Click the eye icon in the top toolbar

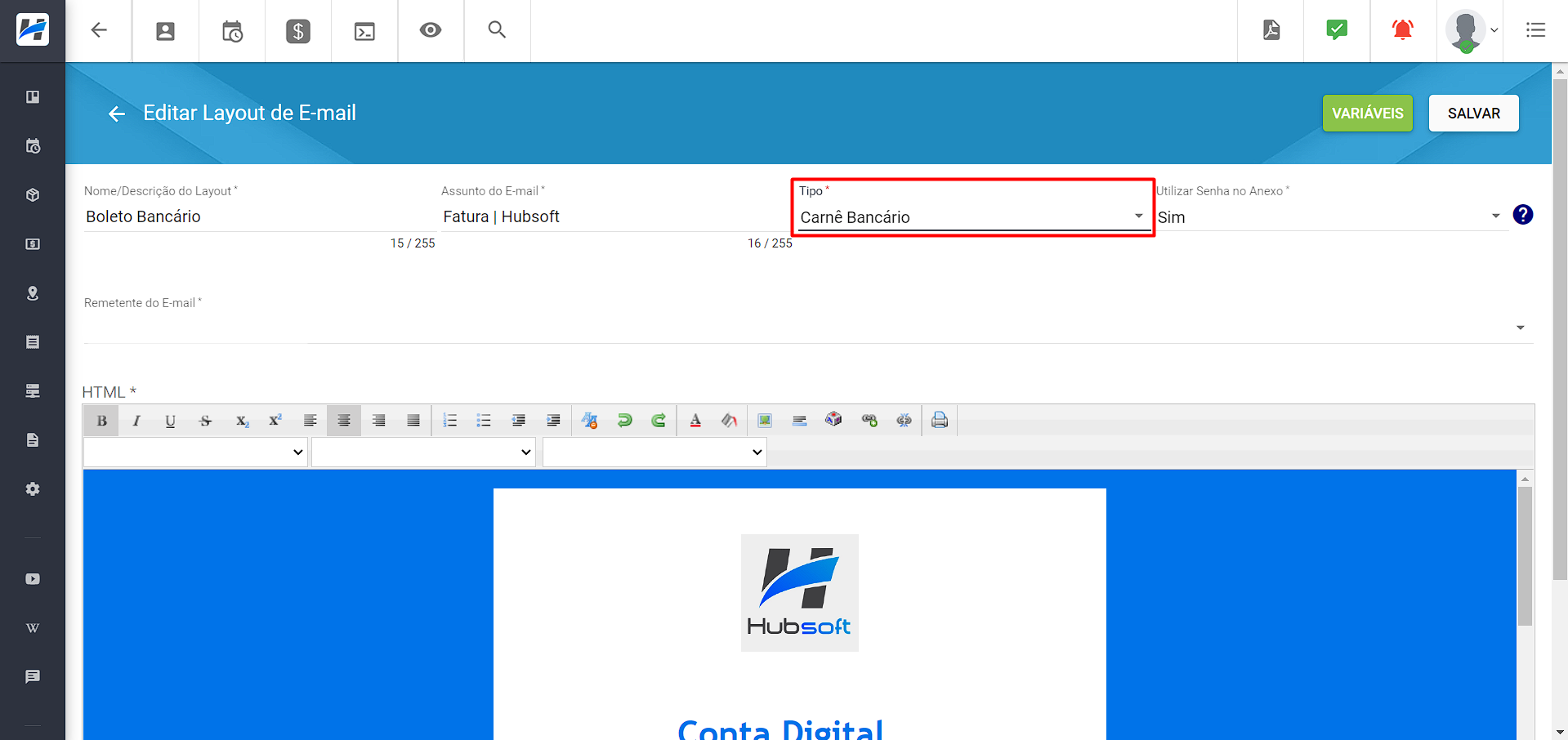[431, 30]
